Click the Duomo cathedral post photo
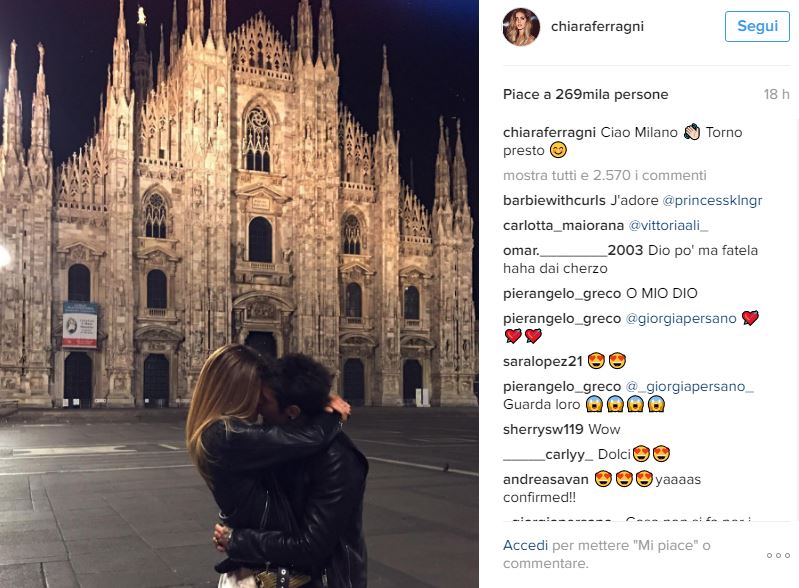 (239, 294)
